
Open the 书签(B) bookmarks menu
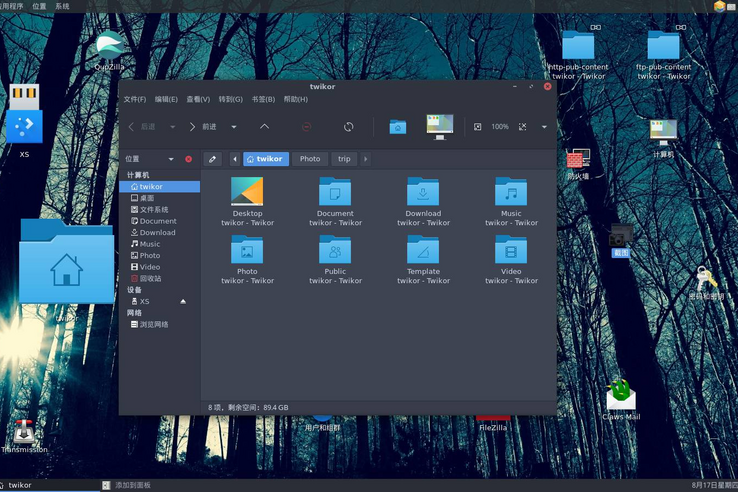click(x=263, y=100)
